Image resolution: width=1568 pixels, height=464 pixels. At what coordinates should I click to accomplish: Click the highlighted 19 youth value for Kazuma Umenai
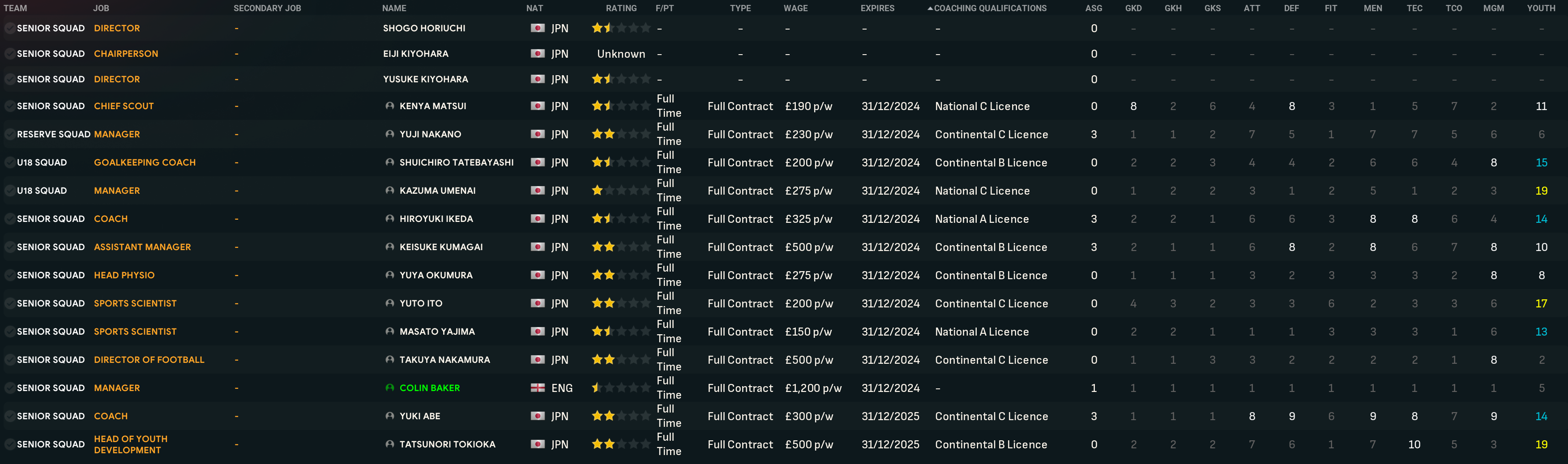coord(1541,191)
